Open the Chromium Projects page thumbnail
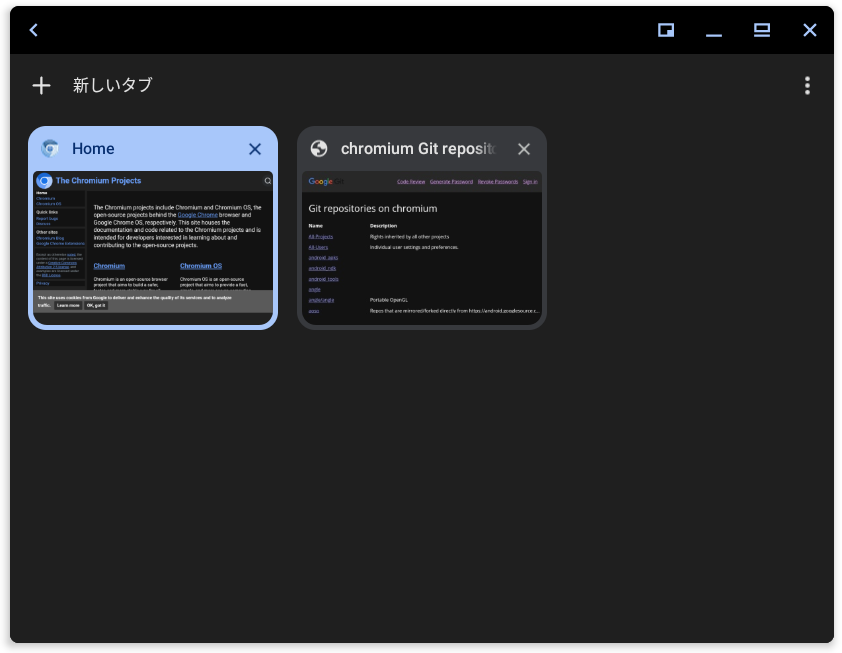842x653 pixels. [153, 247]
